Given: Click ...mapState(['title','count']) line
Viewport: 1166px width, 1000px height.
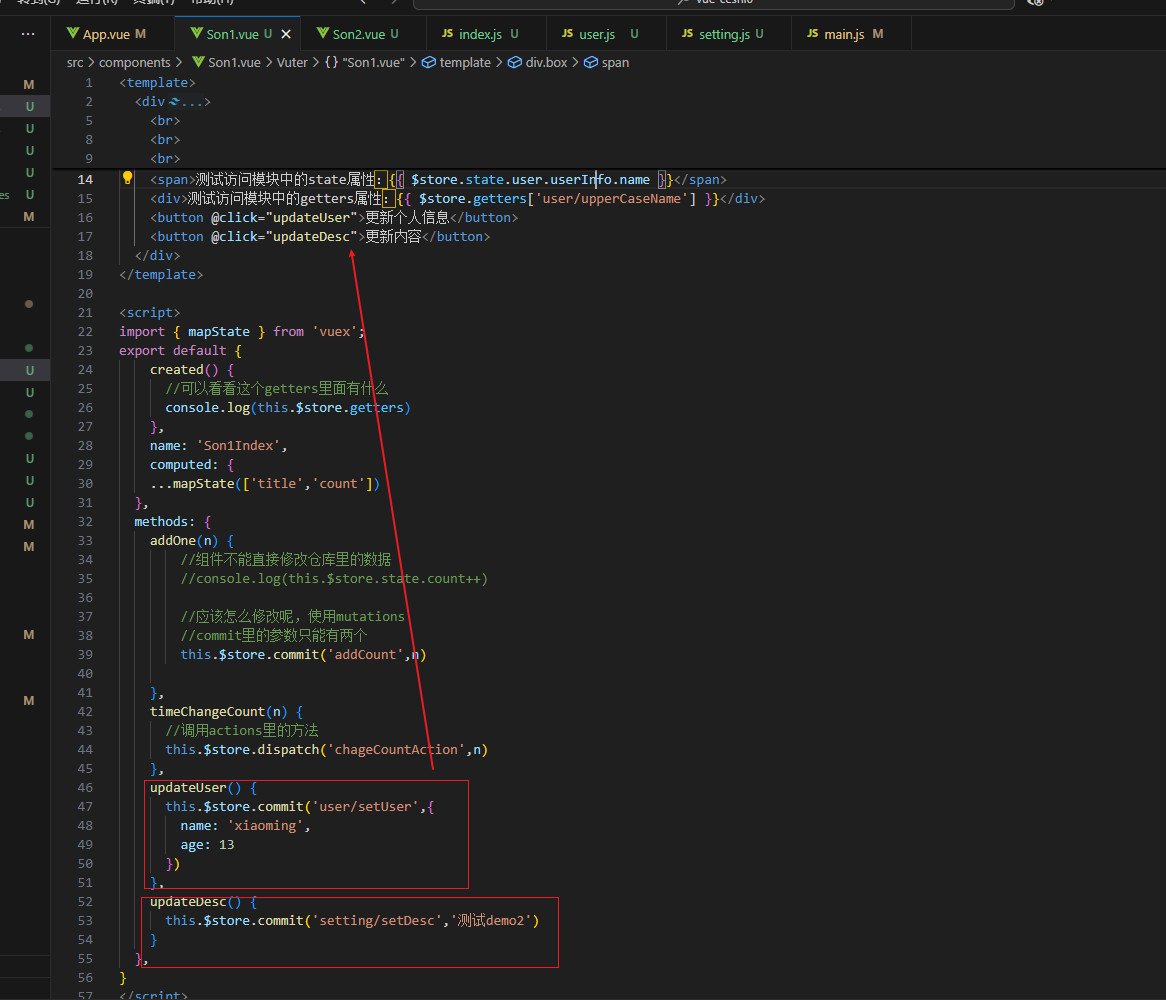Looking at the screenshot, I should coord(265,483).
